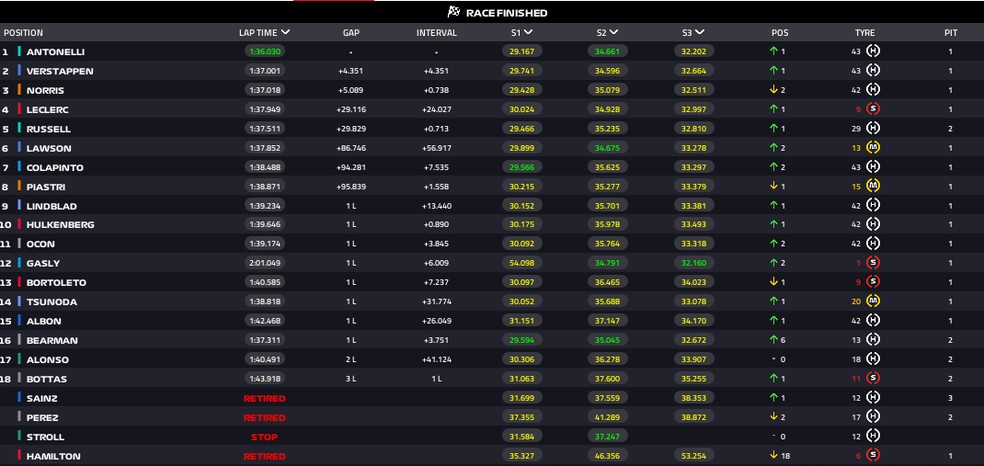Click the PIT column header
The height and width of the screenshot is (466, 984).
(950, 33)
